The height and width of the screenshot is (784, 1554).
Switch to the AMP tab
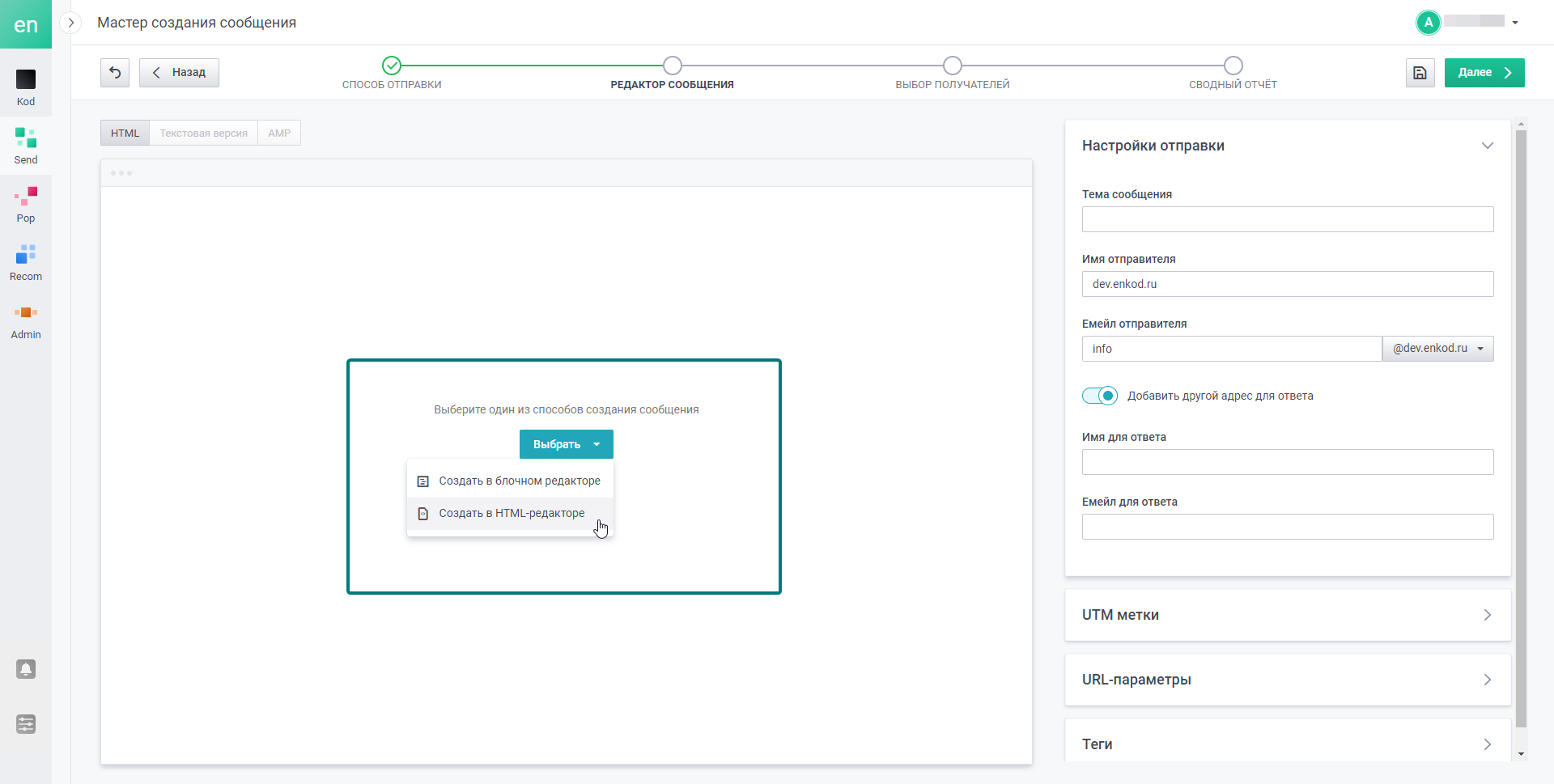click(279, 133)
